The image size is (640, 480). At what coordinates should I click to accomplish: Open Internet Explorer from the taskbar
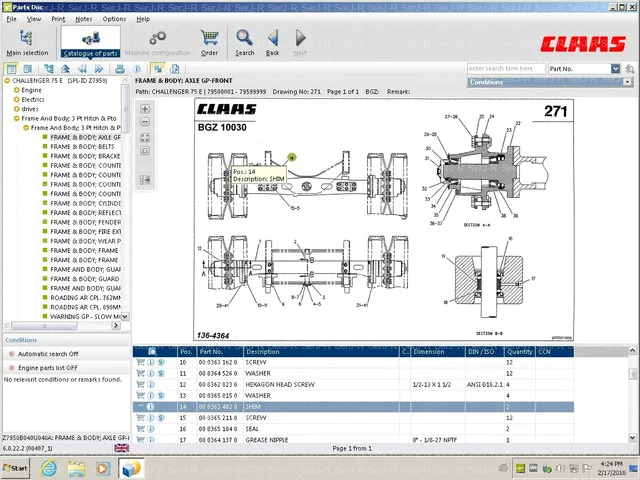tap(49, 468)
